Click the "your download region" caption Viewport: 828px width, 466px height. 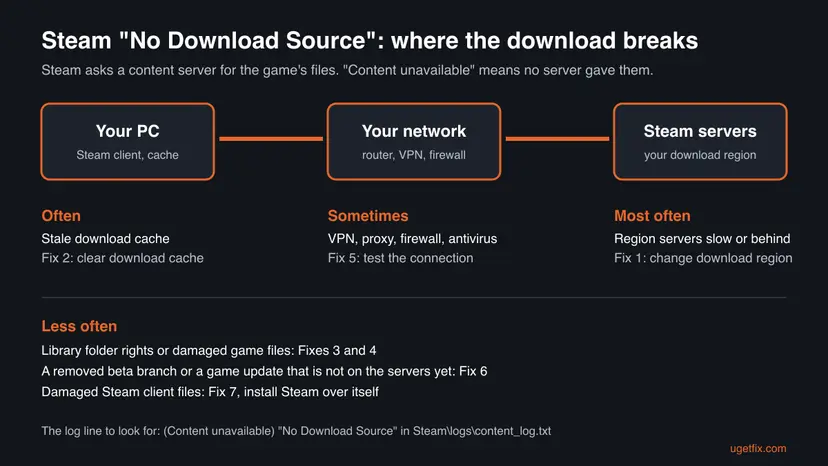coord(700,155)
